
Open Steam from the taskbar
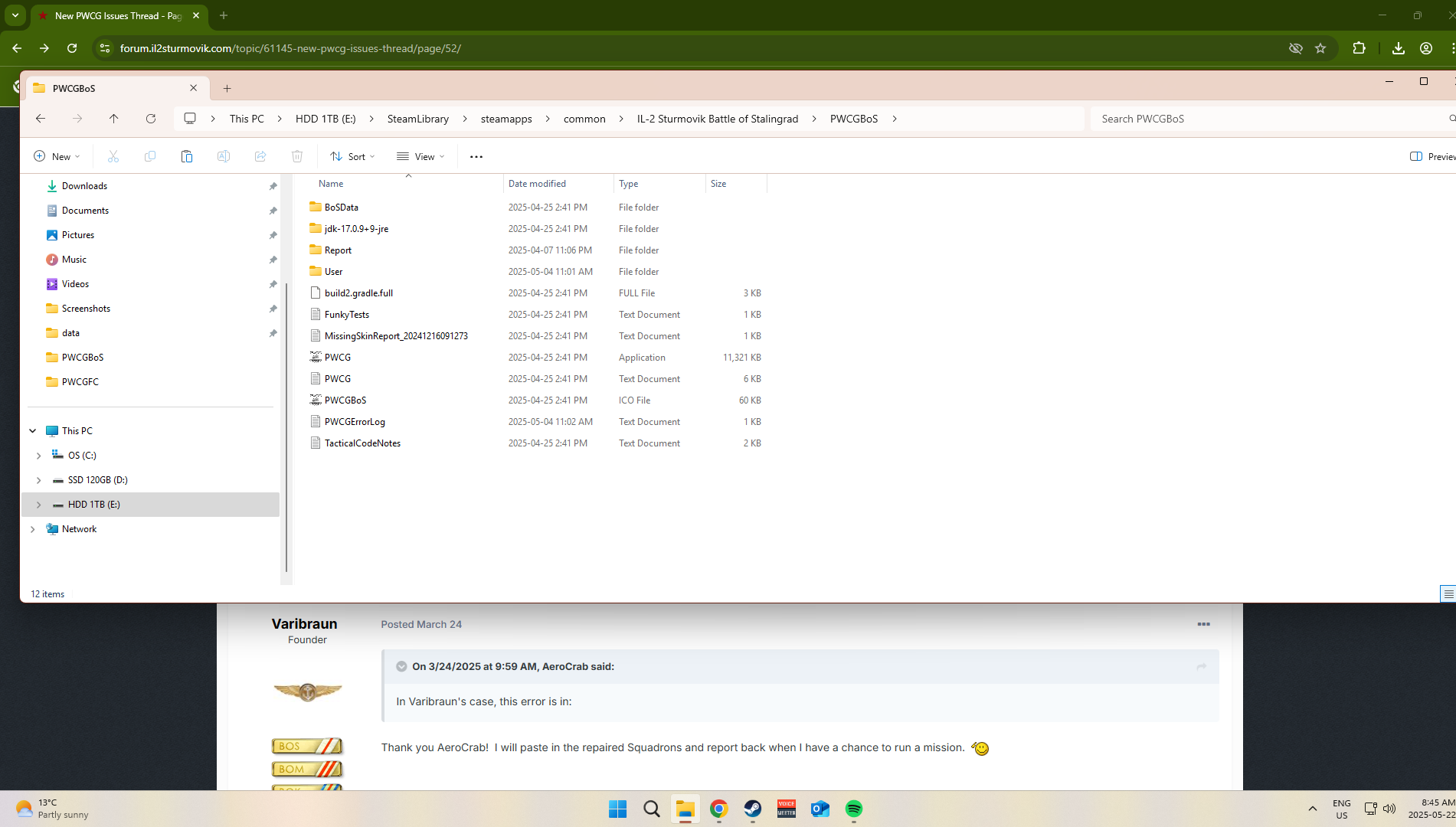tap(753, 809)
